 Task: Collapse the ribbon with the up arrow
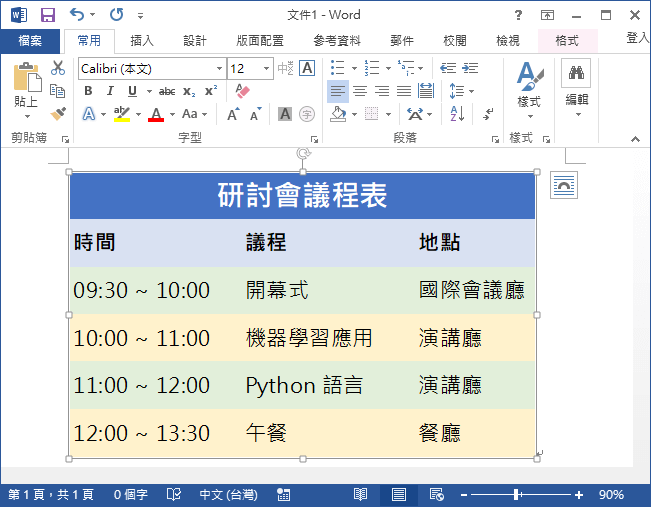tap(635, 139)
